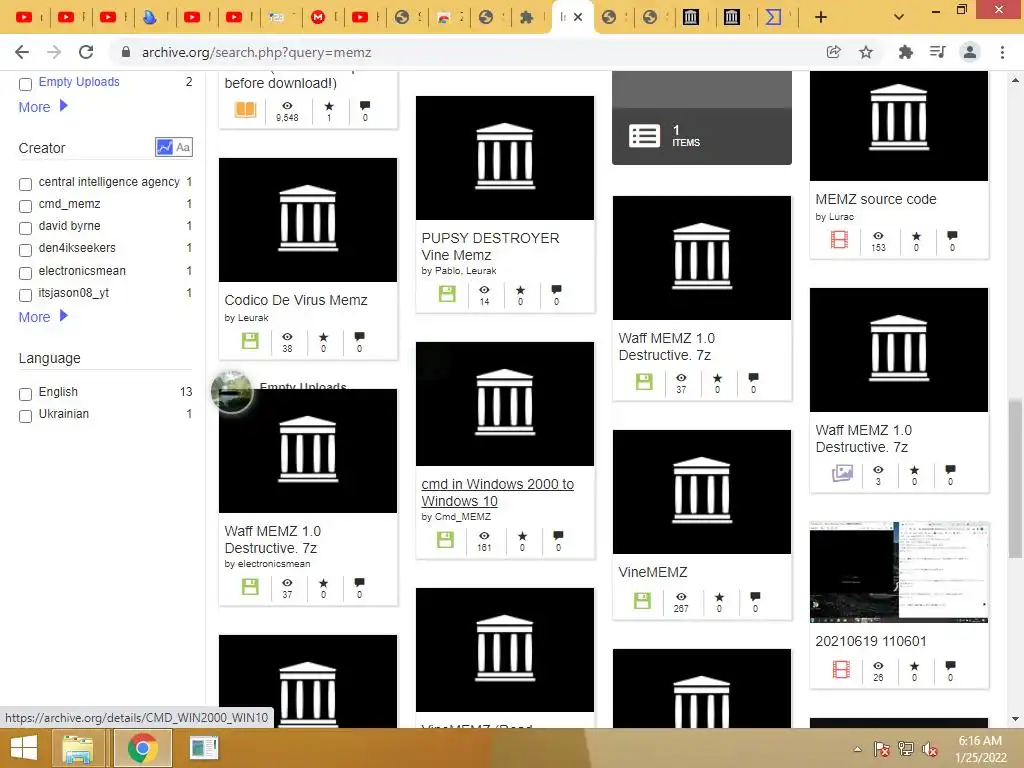Check the central intelligence agency creator checkbox
This screenshot has width=1024, height=768.
pyautogui.click(x=25, y=184)
